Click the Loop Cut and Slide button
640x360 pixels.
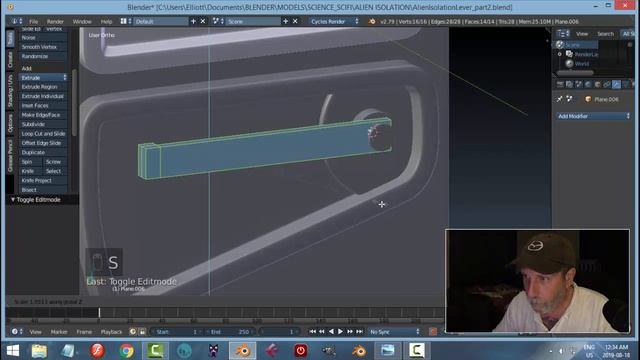43,133
